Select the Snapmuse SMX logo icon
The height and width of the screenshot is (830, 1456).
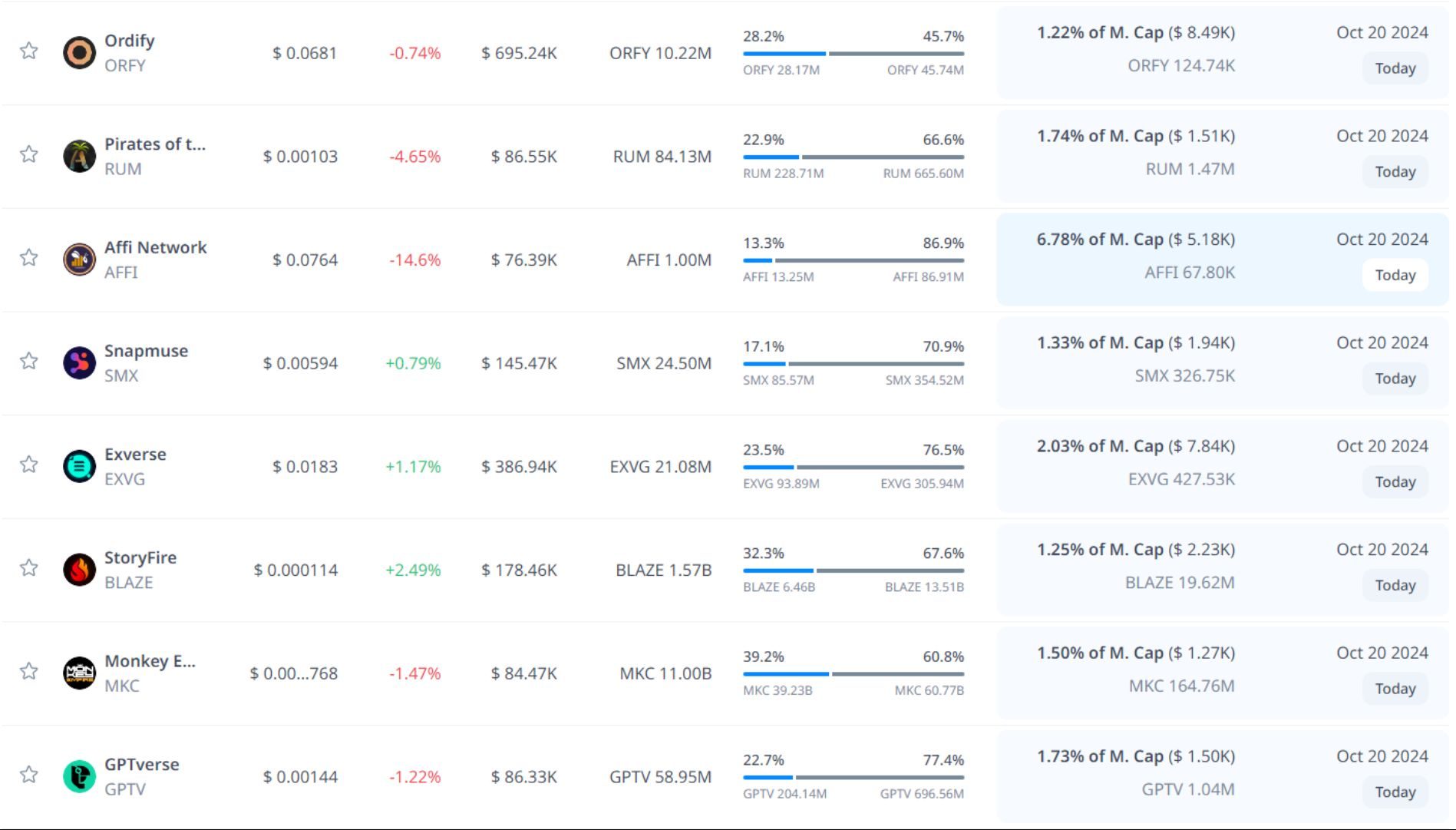[x=79, y=363]
